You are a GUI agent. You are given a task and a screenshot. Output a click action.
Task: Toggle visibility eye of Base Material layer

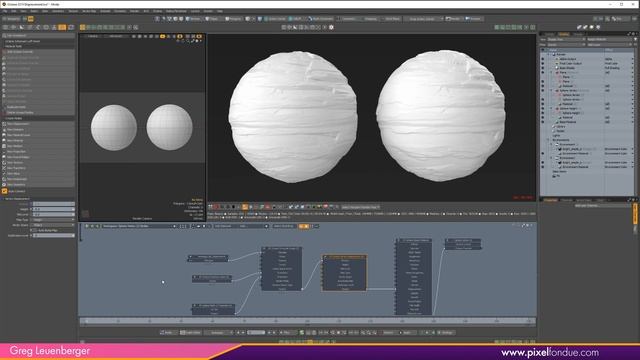click(542, 122)
